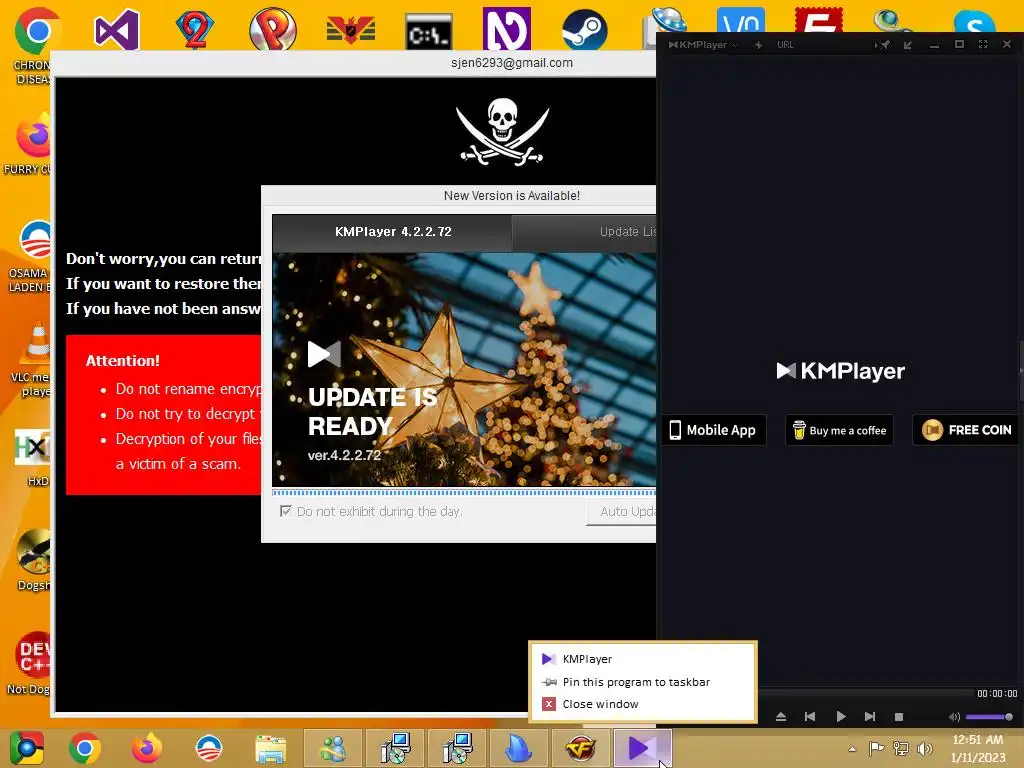Screen dimensions: 1024x768
Task: Click the CF game icon in the taskbar
Action: (581, 748)
